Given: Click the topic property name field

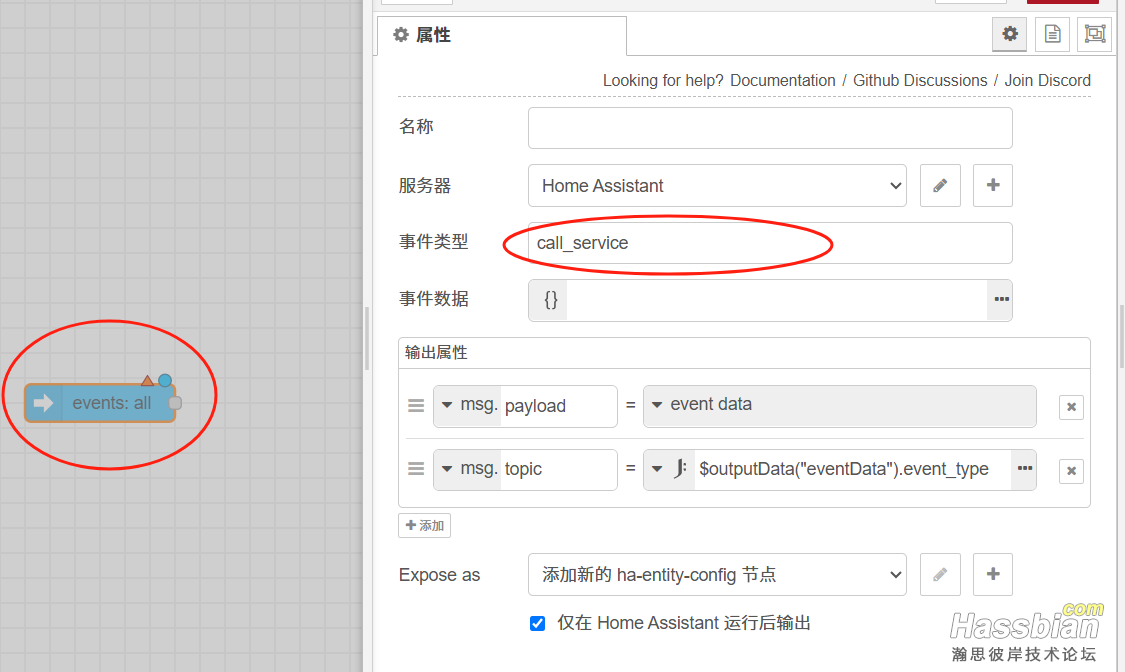Looking at the screenshot, I should click(x=558, y=469).
